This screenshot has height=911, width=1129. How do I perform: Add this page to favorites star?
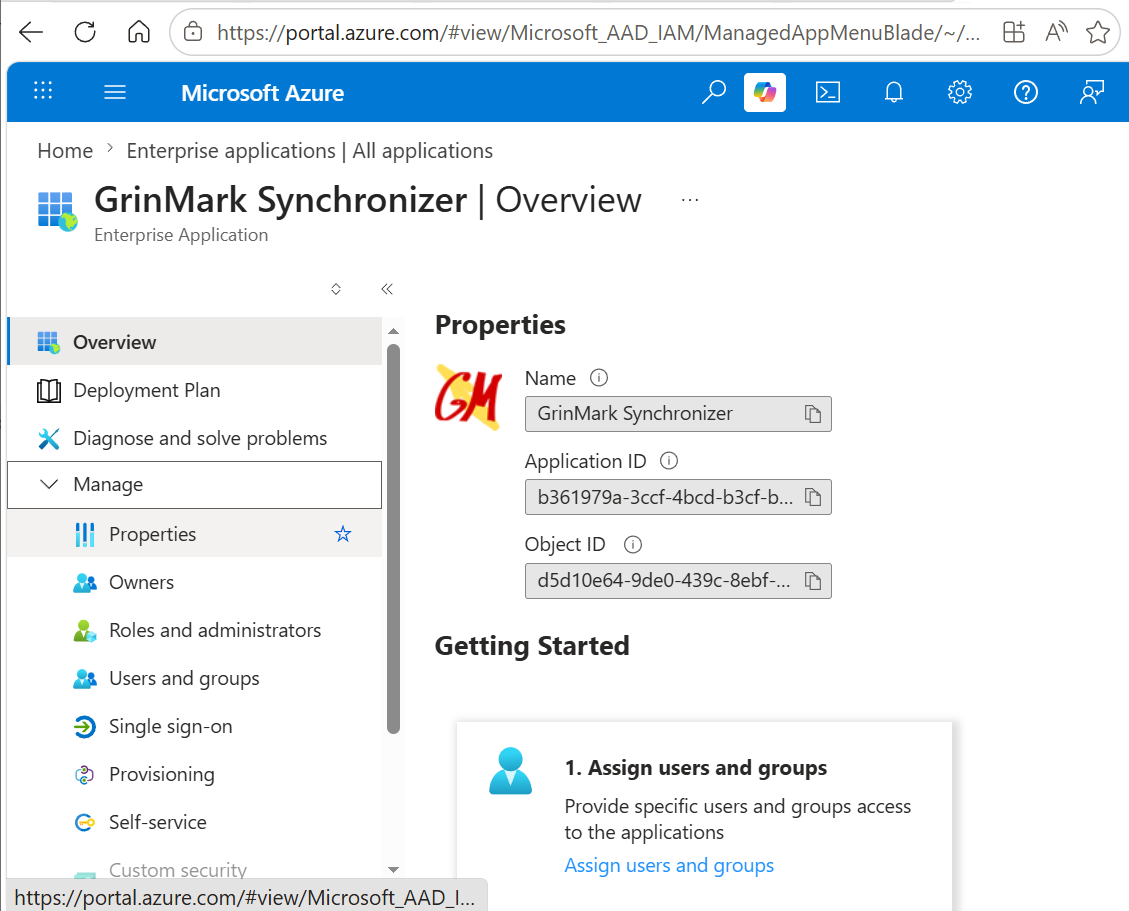click(x=1097, y=32)
